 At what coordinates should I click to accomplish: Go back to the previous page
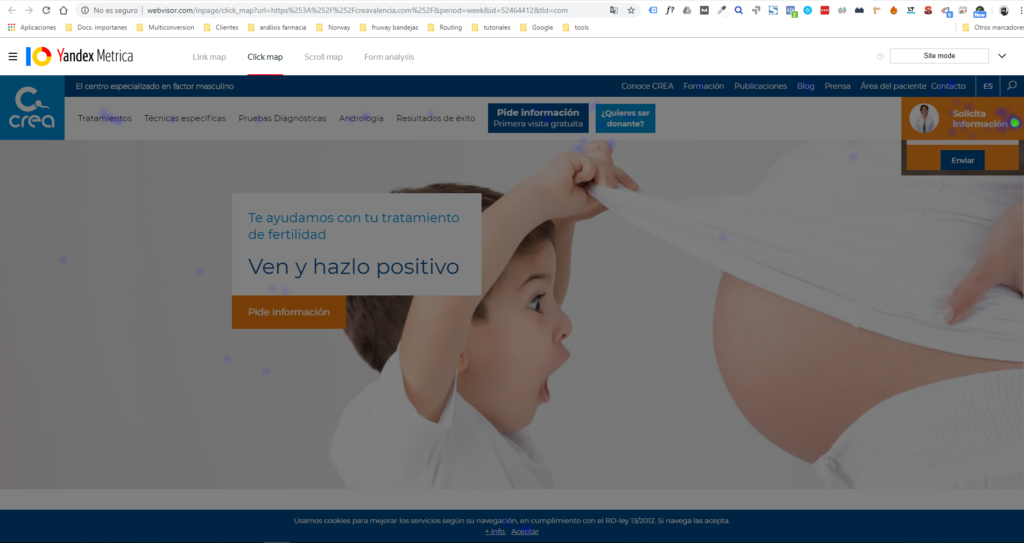coord(12,10)
